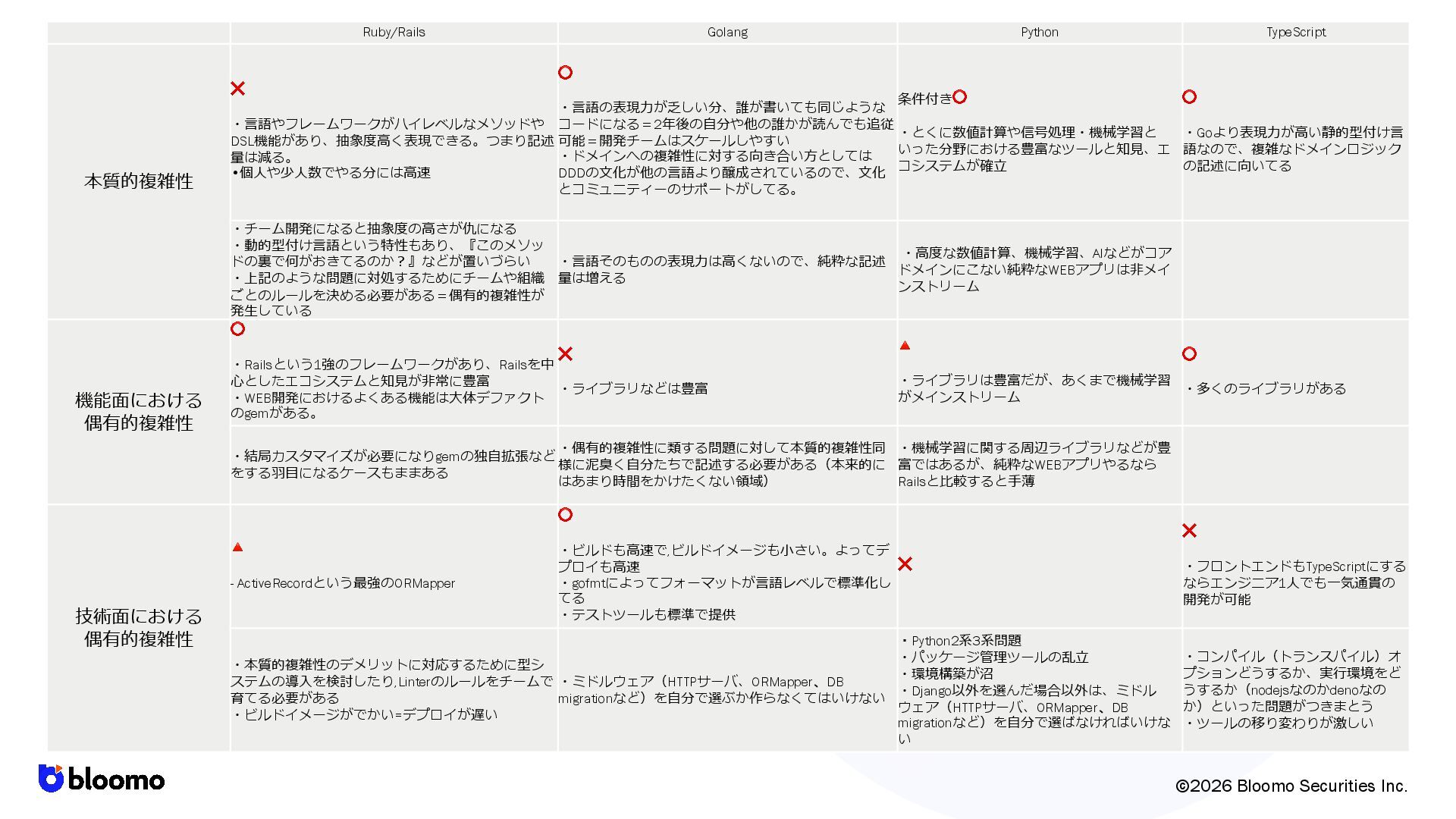Select the Ruby/Rails column header
Viewport: 1456px width, 819px height.
(394, 33)
